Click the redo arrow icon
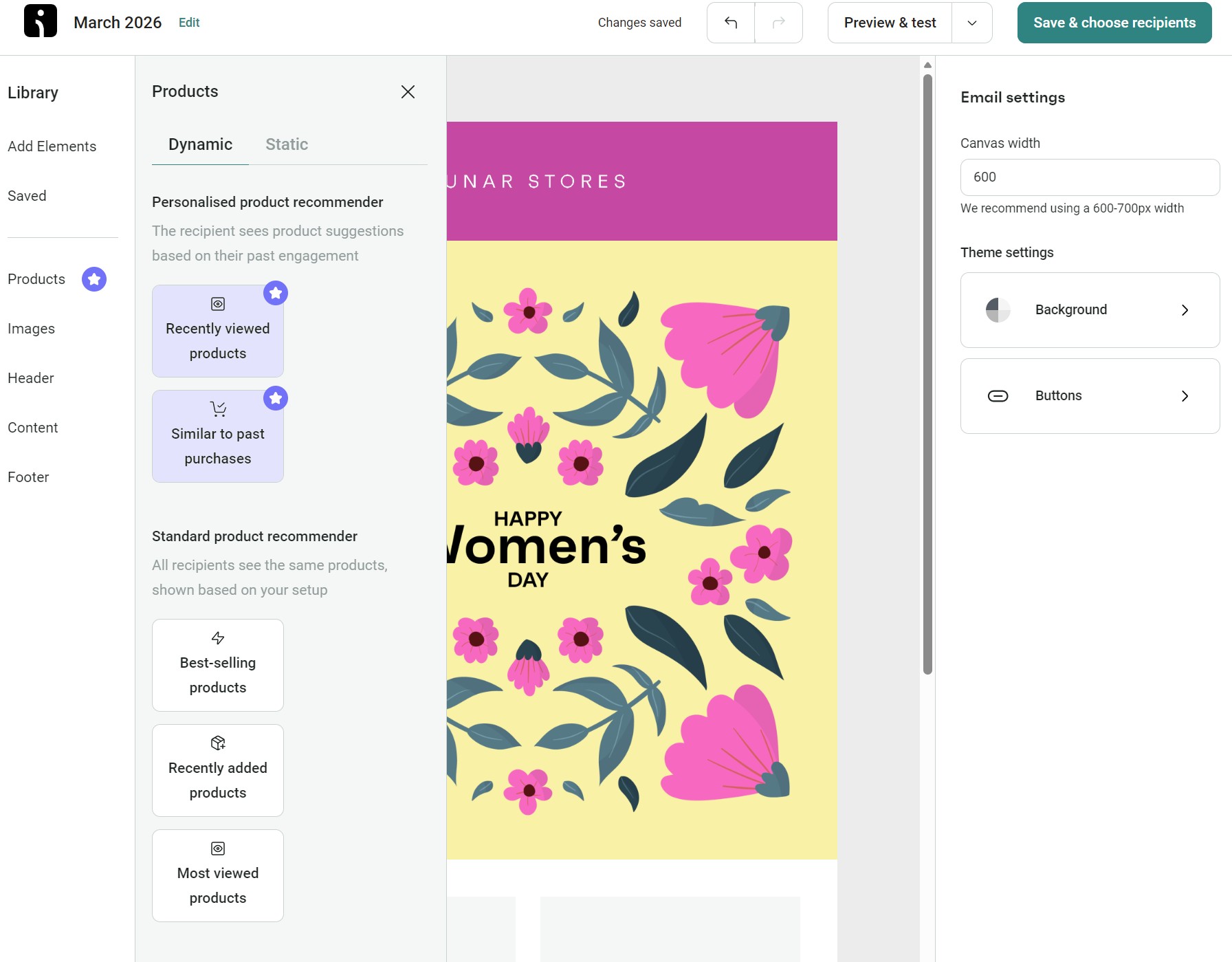Viewport: 1232px width, 962px height. [x=778, y=22]
